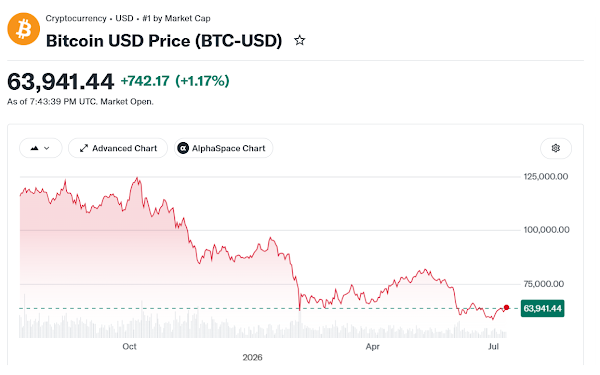Click the mountain chart type icon
600x375 pixels.
(x=34, y=148)
